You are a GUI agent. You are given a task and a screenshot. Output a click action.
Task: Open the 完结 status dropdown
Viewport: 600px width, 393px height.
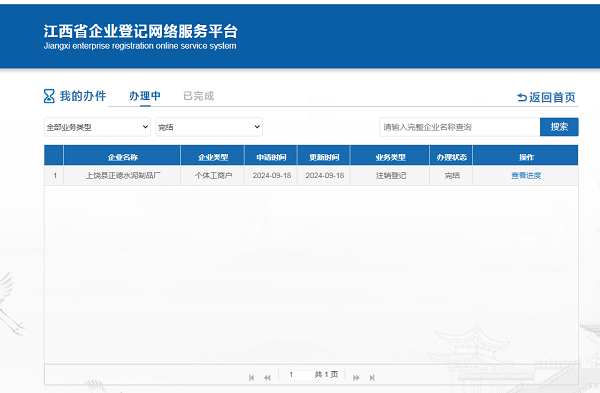pyautogui.click(x=209, y=127)
